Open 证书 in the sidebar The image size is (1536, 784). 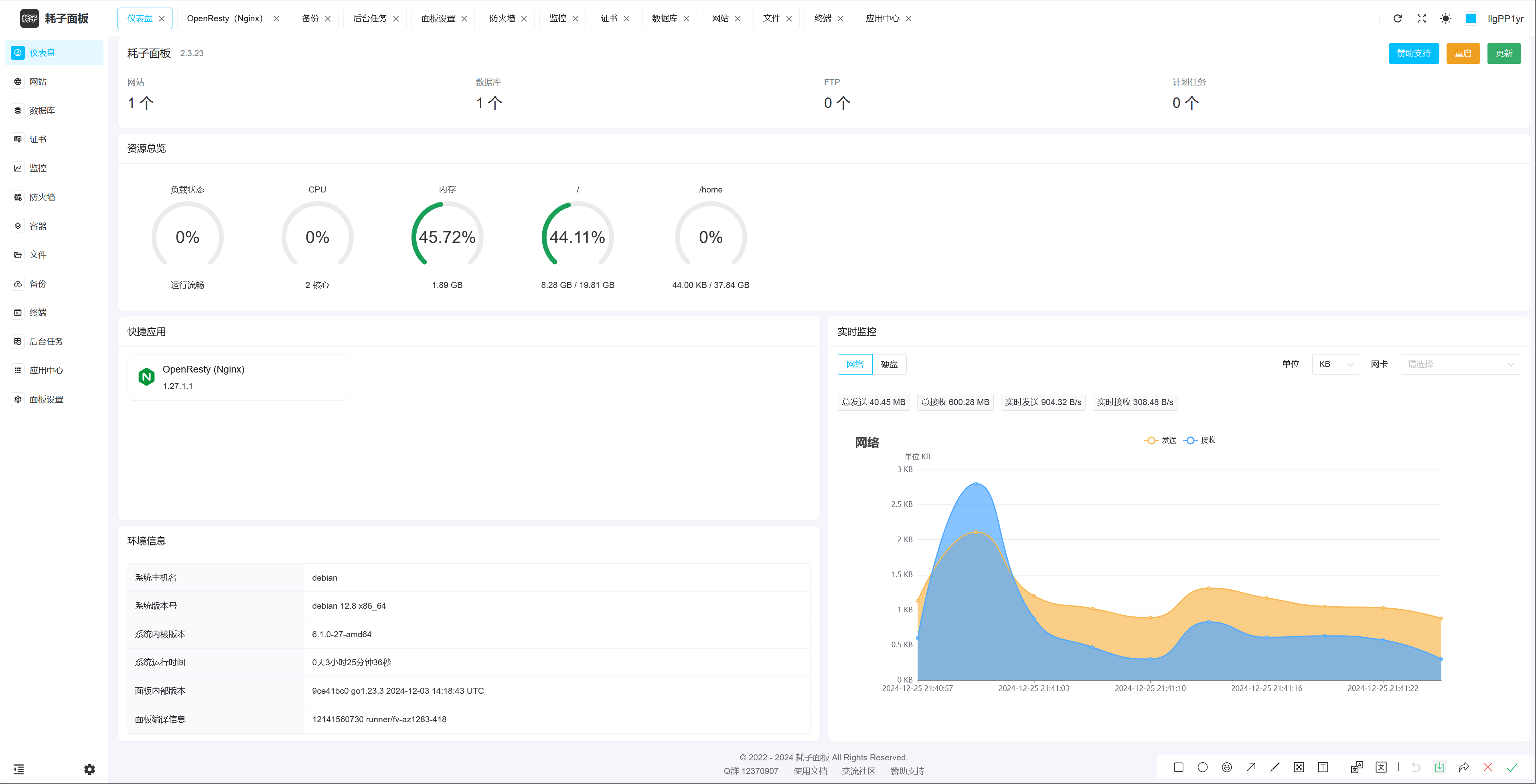54,139
